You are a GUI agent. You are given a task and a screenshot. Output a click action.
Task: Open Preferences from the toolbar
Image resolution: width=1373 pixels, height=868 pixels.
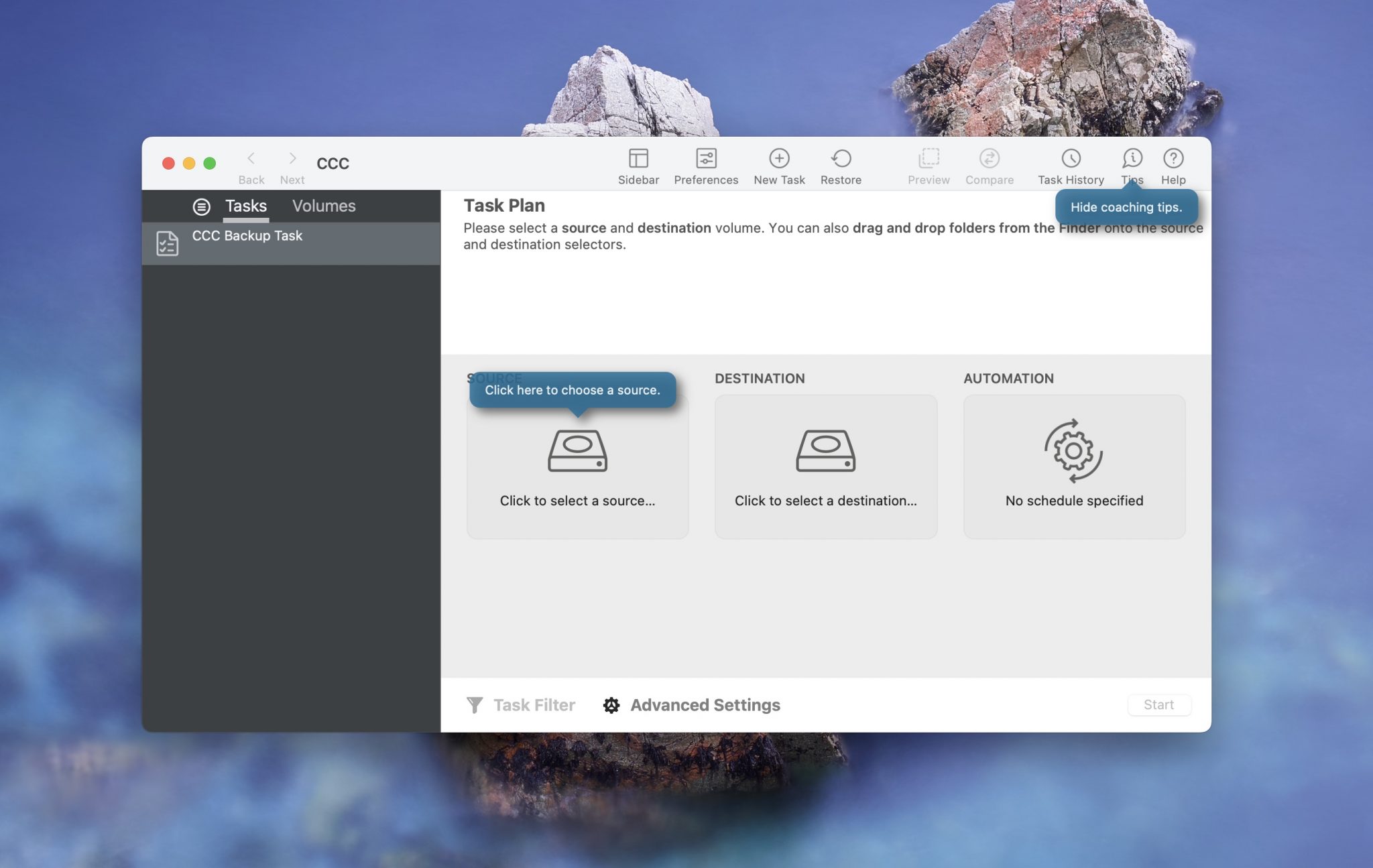706,158
